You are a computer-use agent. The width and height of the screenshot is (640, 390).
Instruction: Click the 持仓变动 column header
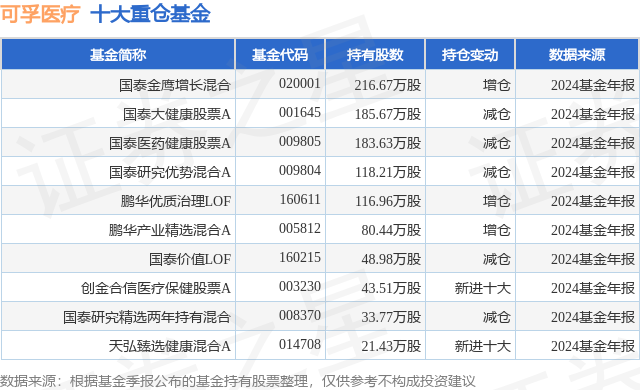pos(470,55)
